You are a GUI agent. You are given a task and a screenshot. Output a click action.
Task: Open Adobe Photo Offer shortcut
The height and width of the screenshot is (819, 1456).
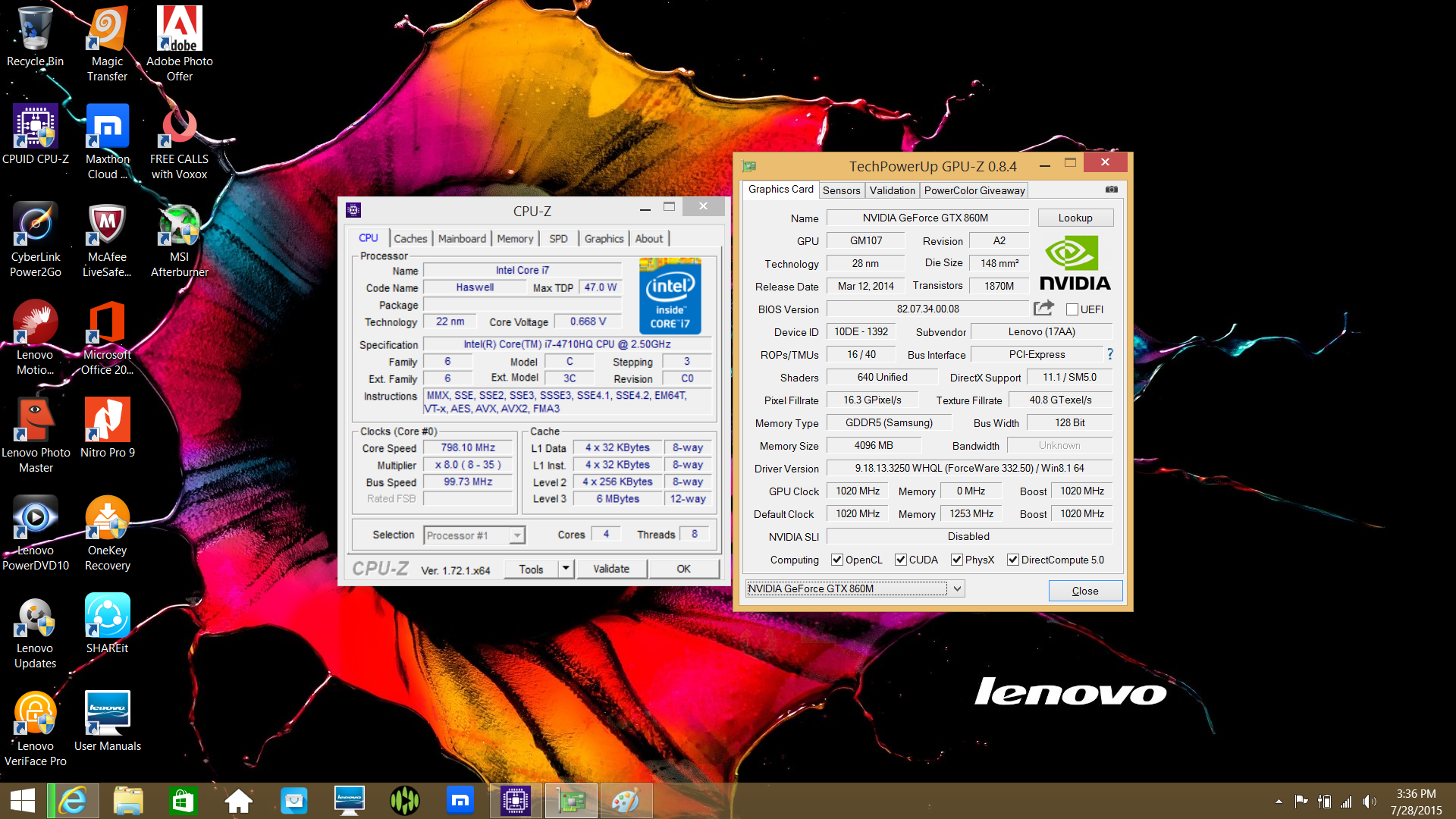(180, 44)
